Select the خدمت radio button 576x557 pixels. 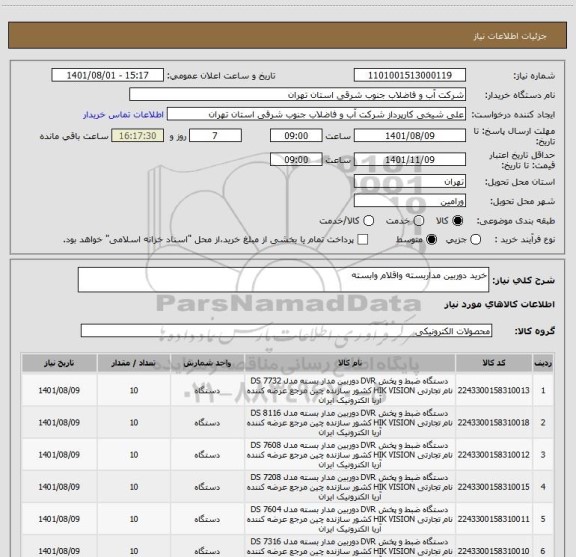pos(419,221)
